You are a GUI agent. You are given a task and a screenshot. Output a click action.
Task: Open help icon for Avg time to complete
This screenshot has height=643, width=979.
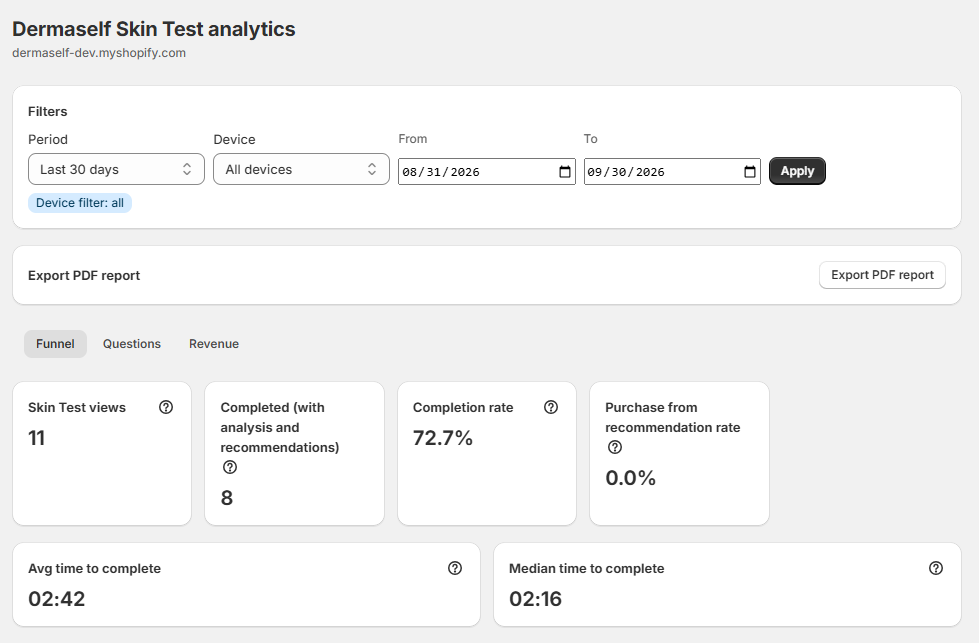pos(455,568)
